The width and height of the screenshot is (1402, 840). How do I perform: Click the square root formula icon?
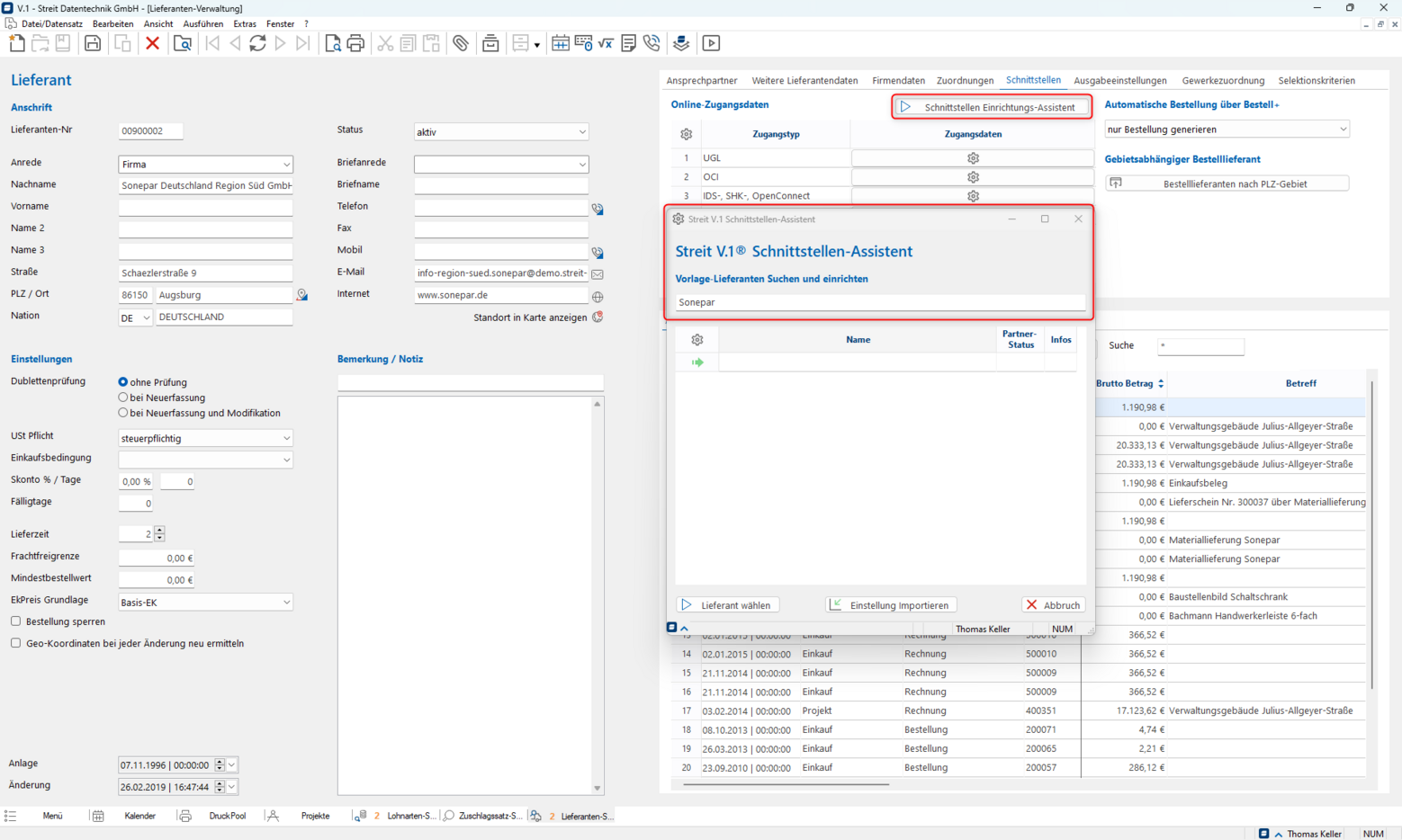(606, 43)
